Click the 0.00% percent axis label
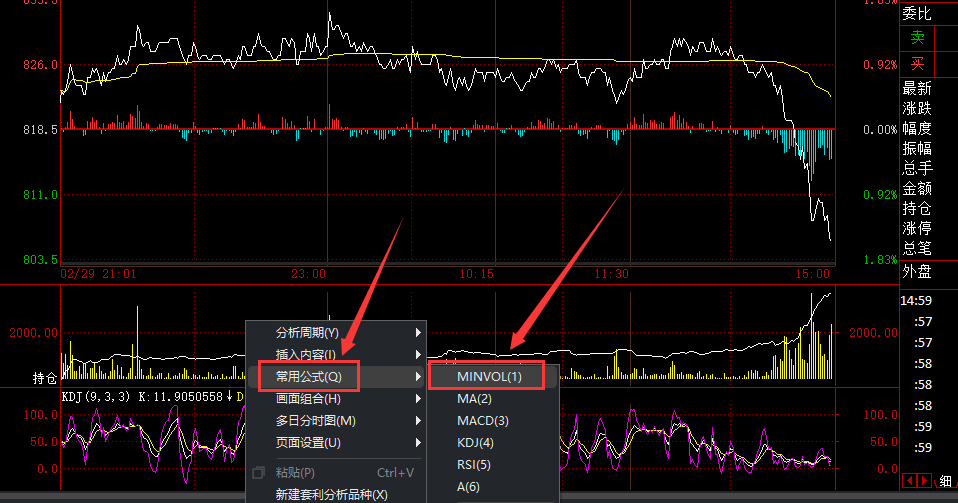Viewport: 958px width, 503px height. tap(880, 130)
